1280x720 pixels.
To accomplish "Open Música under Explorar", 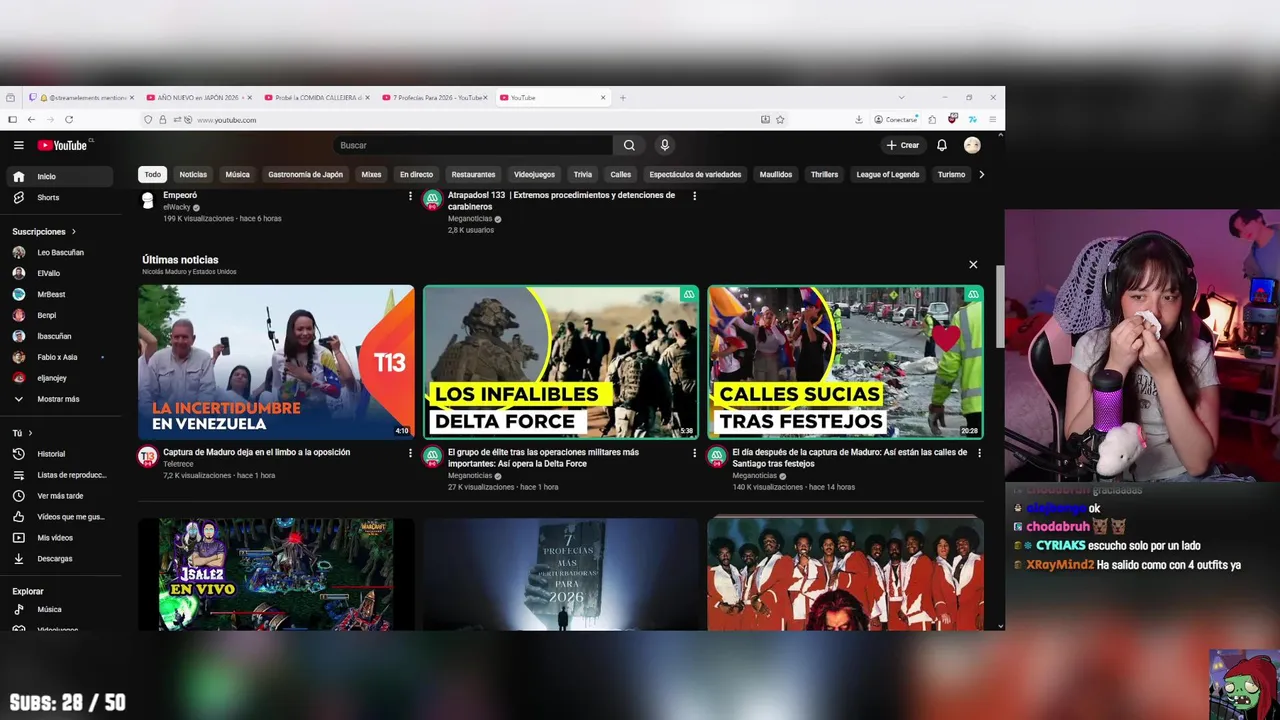I will coord(60,609).
